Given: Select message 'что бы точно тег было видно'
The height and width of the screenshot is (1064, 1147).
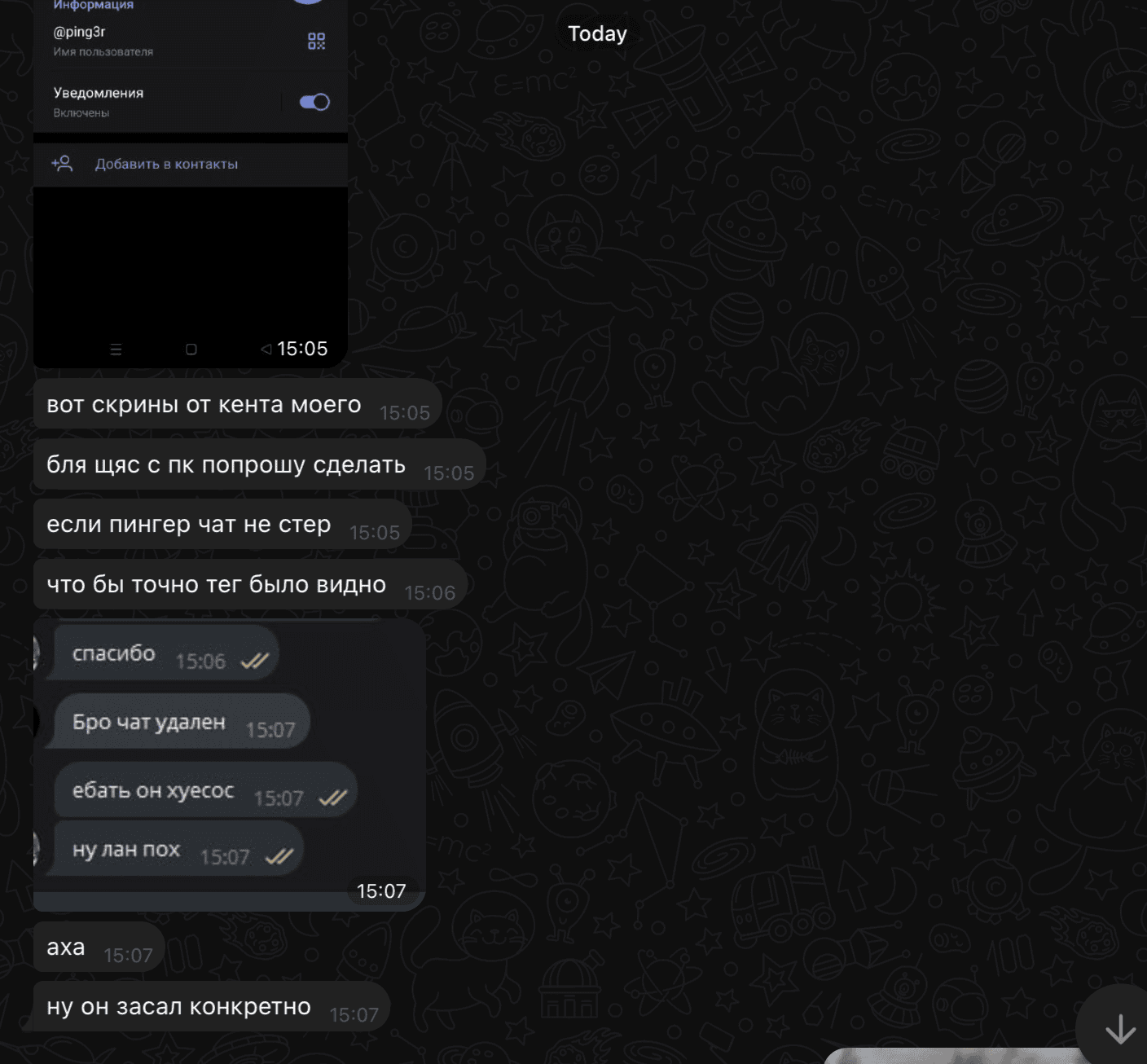Looking at the screenshot, I should (249, 584).
